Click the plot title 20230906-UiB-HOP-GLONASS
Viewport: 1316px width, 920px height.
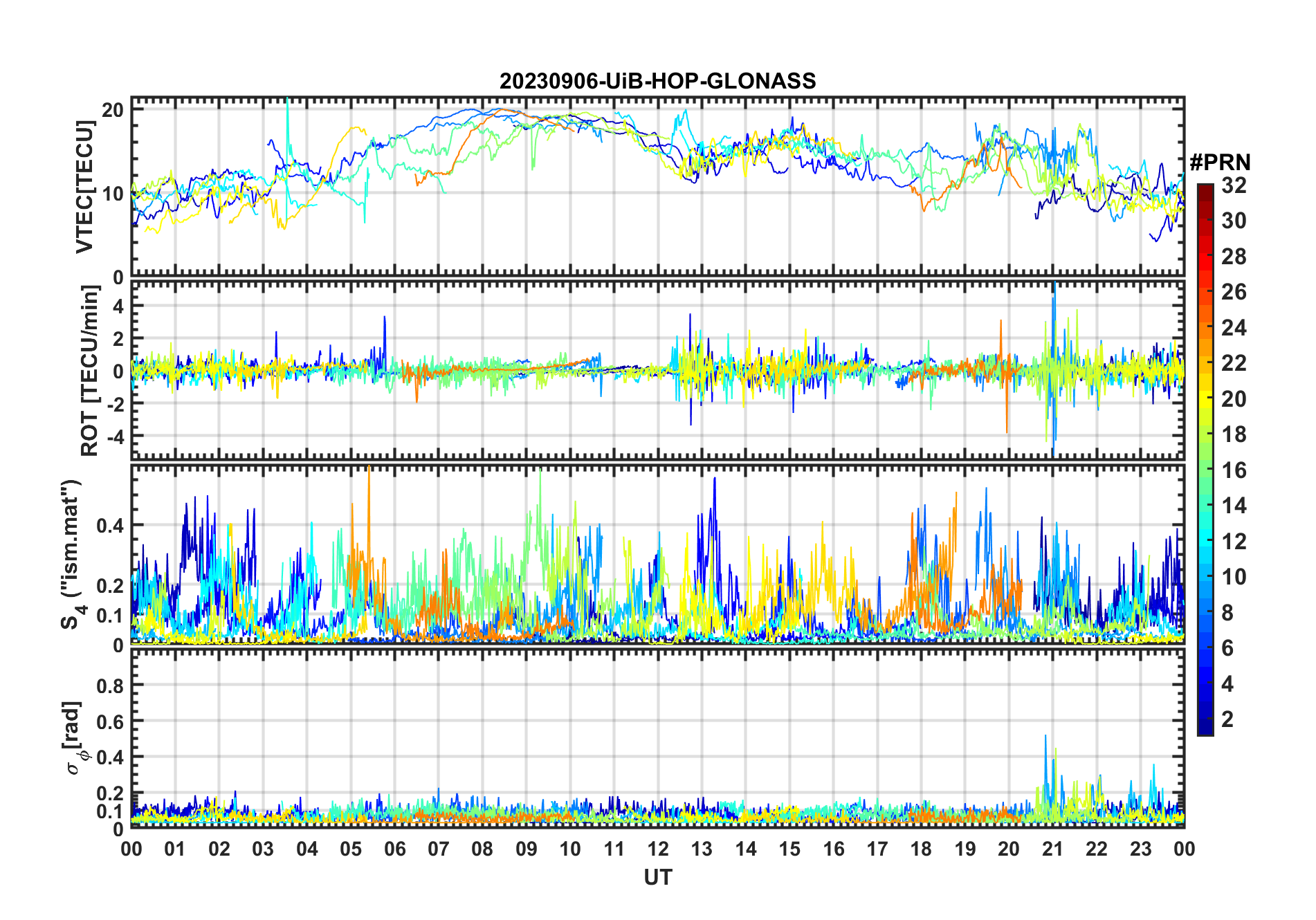pos(657,82)
